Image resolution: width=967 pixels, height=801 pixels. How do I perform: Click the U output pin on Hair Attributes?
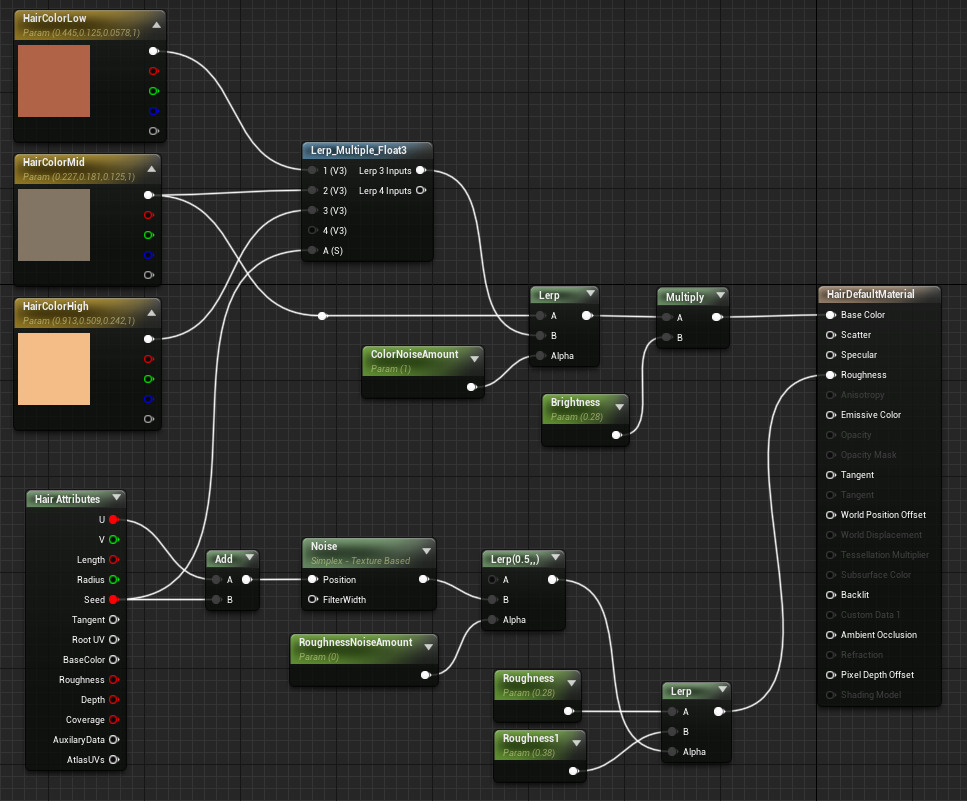(x=114, y=519)
